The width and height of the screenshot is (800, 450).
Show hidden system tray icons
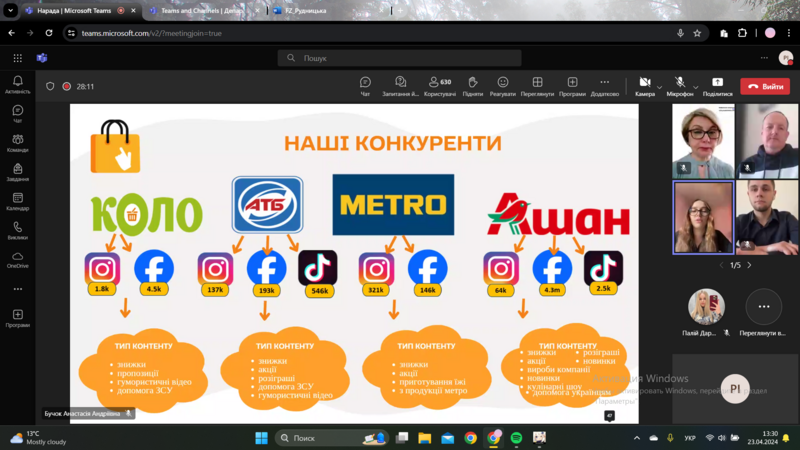point(637,438)
